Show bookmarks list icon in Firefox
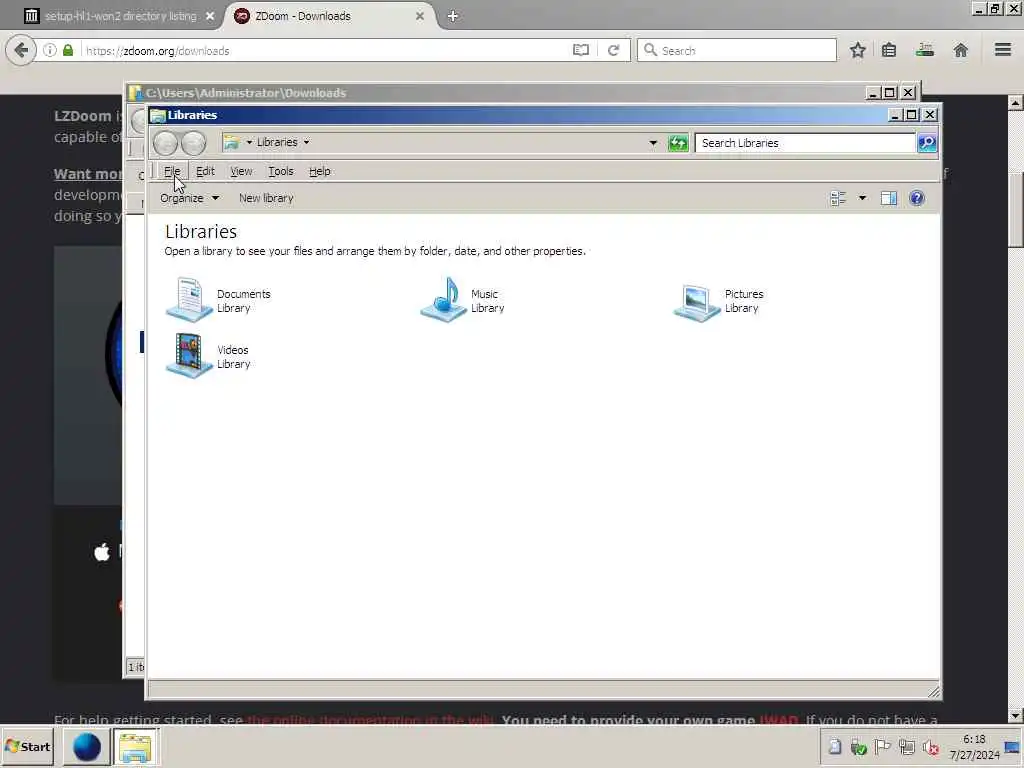Screen dimensions: 1024x768 889,50
